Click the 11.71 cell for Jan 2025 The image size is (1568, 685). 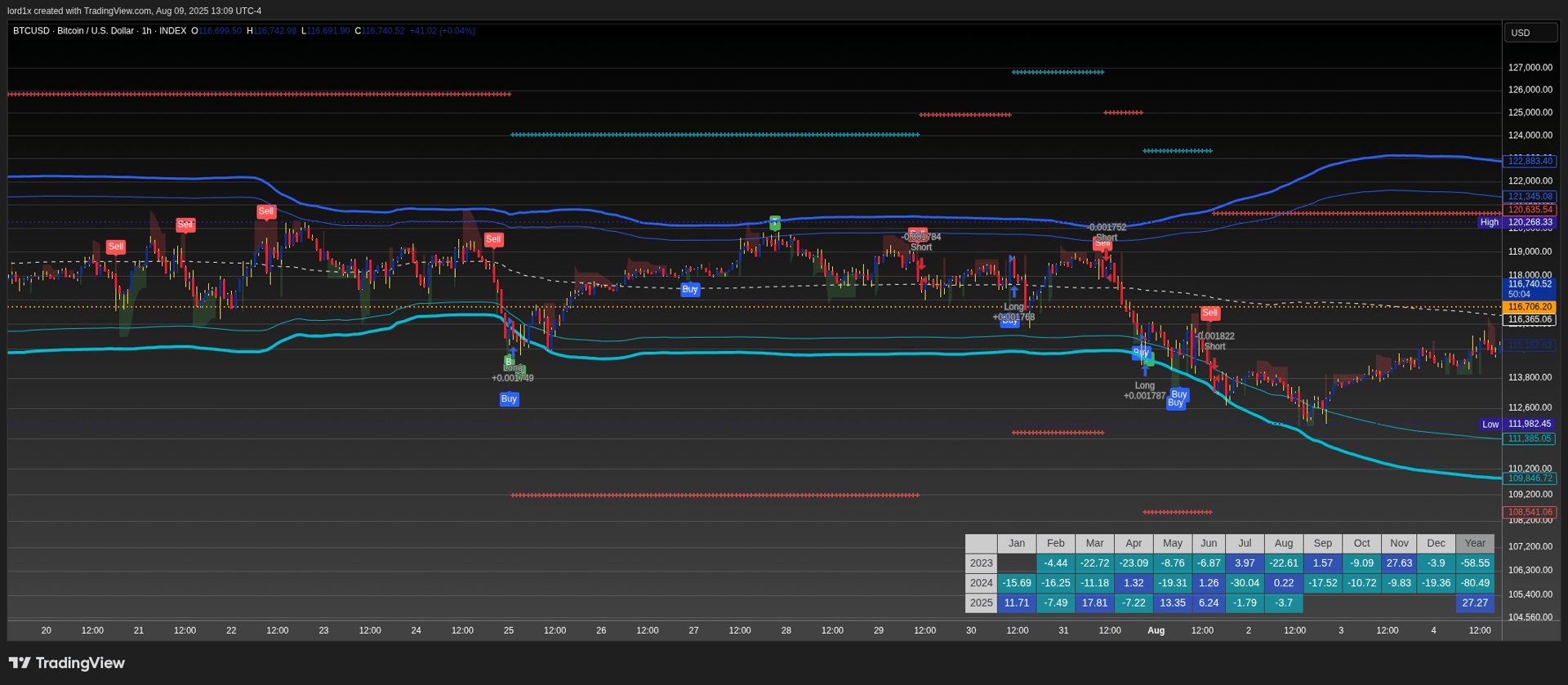click(x=1017, y=603)
